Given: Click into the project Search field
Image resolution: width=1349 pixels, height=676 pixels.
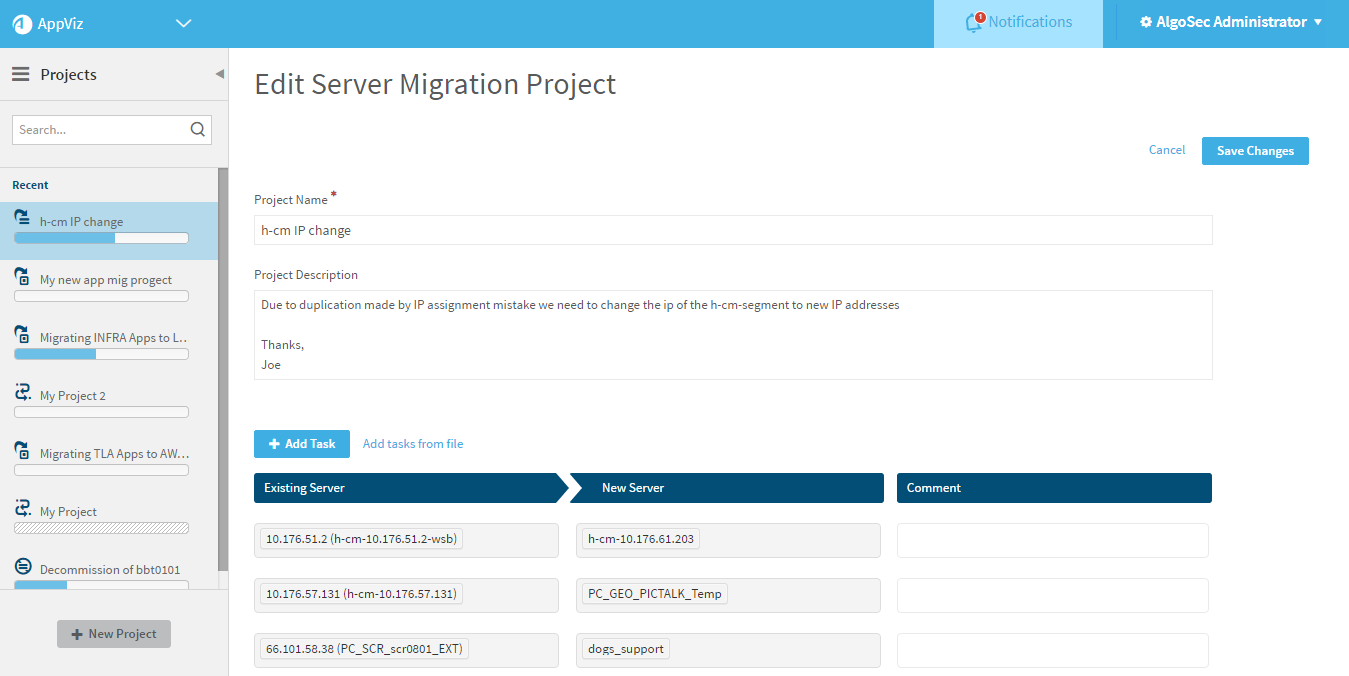Looking at the screenshot, I should point(100,129).
